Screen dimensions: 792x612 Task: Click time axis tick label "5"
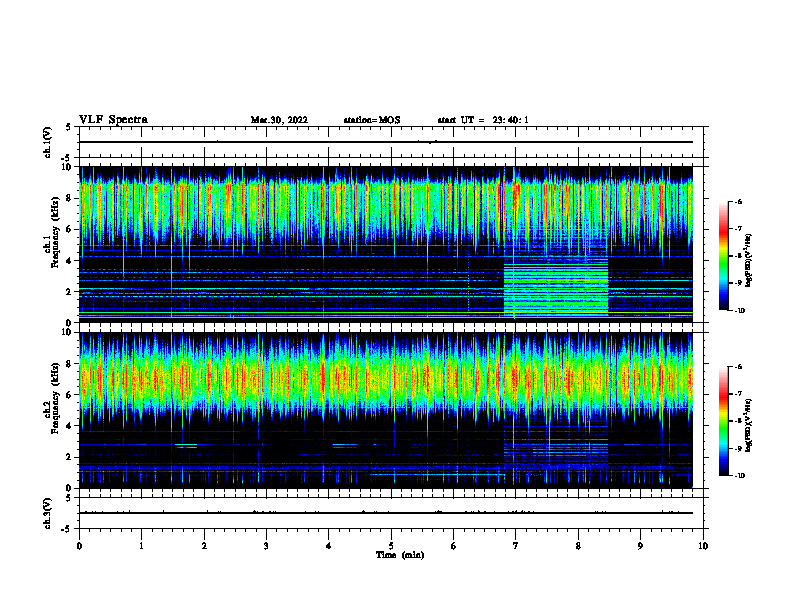click(x=391, y=546)
